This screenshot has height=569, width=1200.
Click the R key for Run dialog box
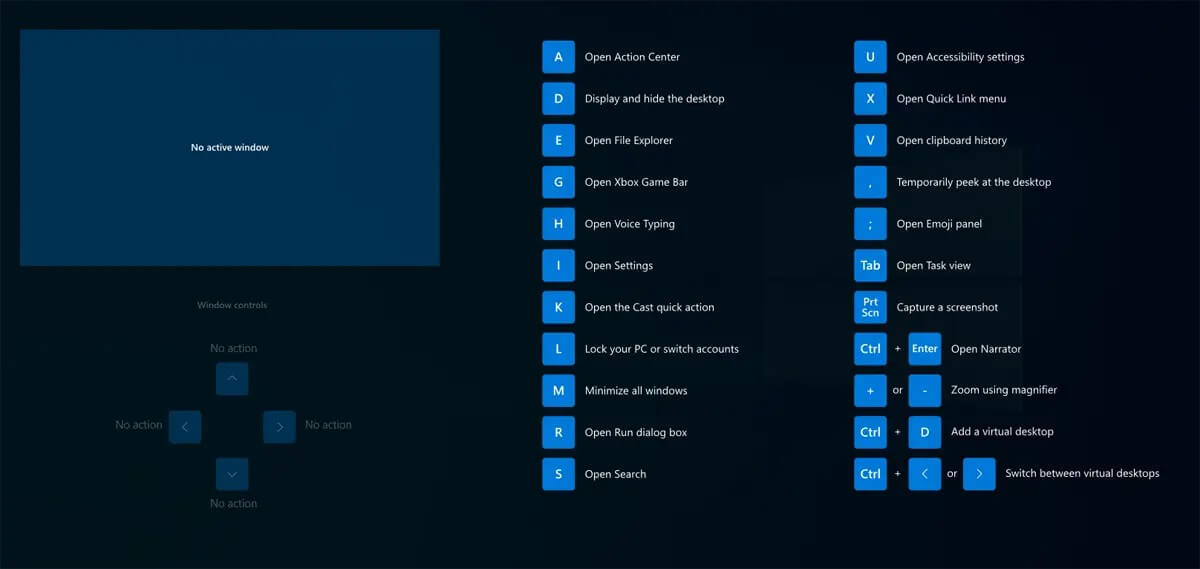(x=558, y=432)
